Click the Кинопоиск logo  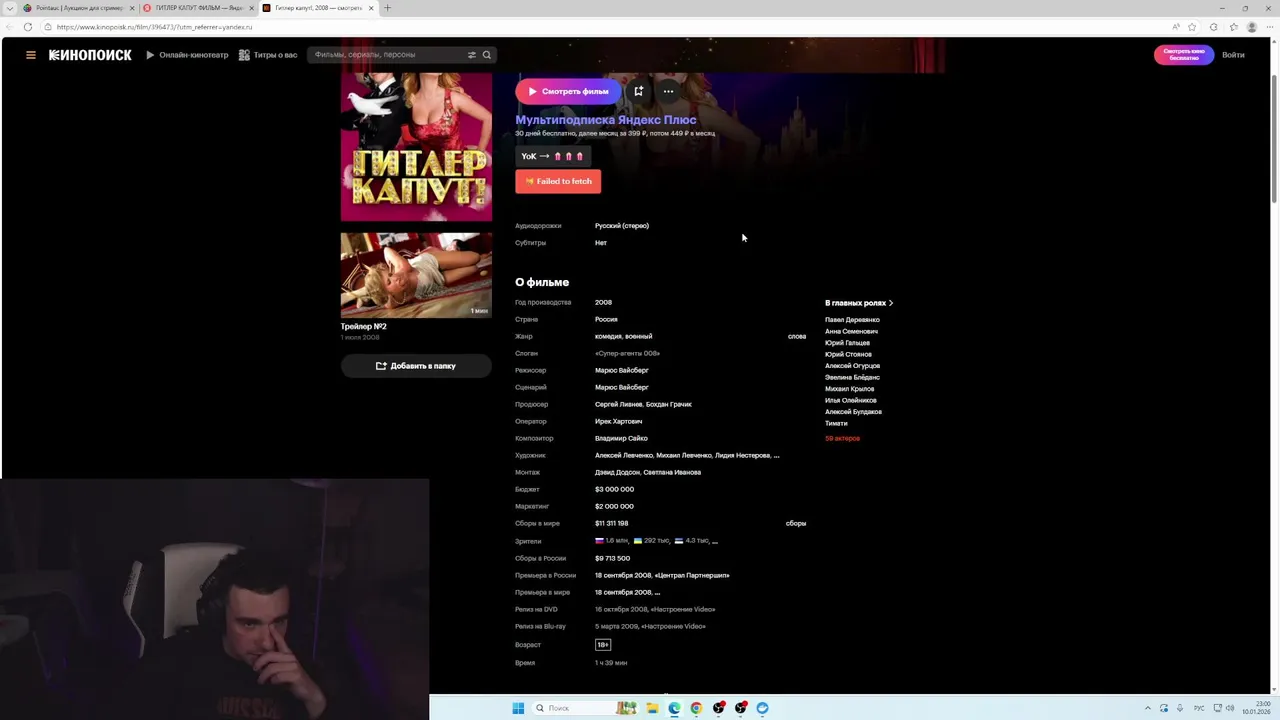pyautogui.click(x=90, y=55)
